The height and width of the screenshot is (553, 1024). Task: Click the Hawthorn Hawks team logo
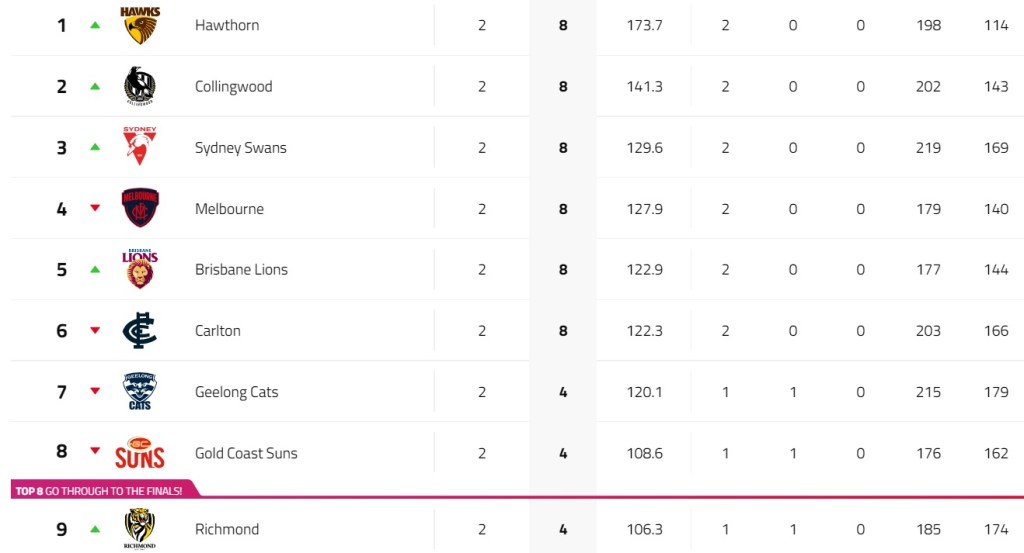(140, 25)
